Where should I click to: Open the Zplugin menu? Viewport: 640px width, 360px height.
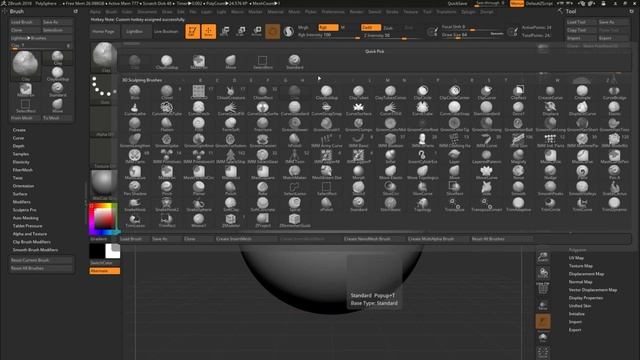click(x=468, y=12)
